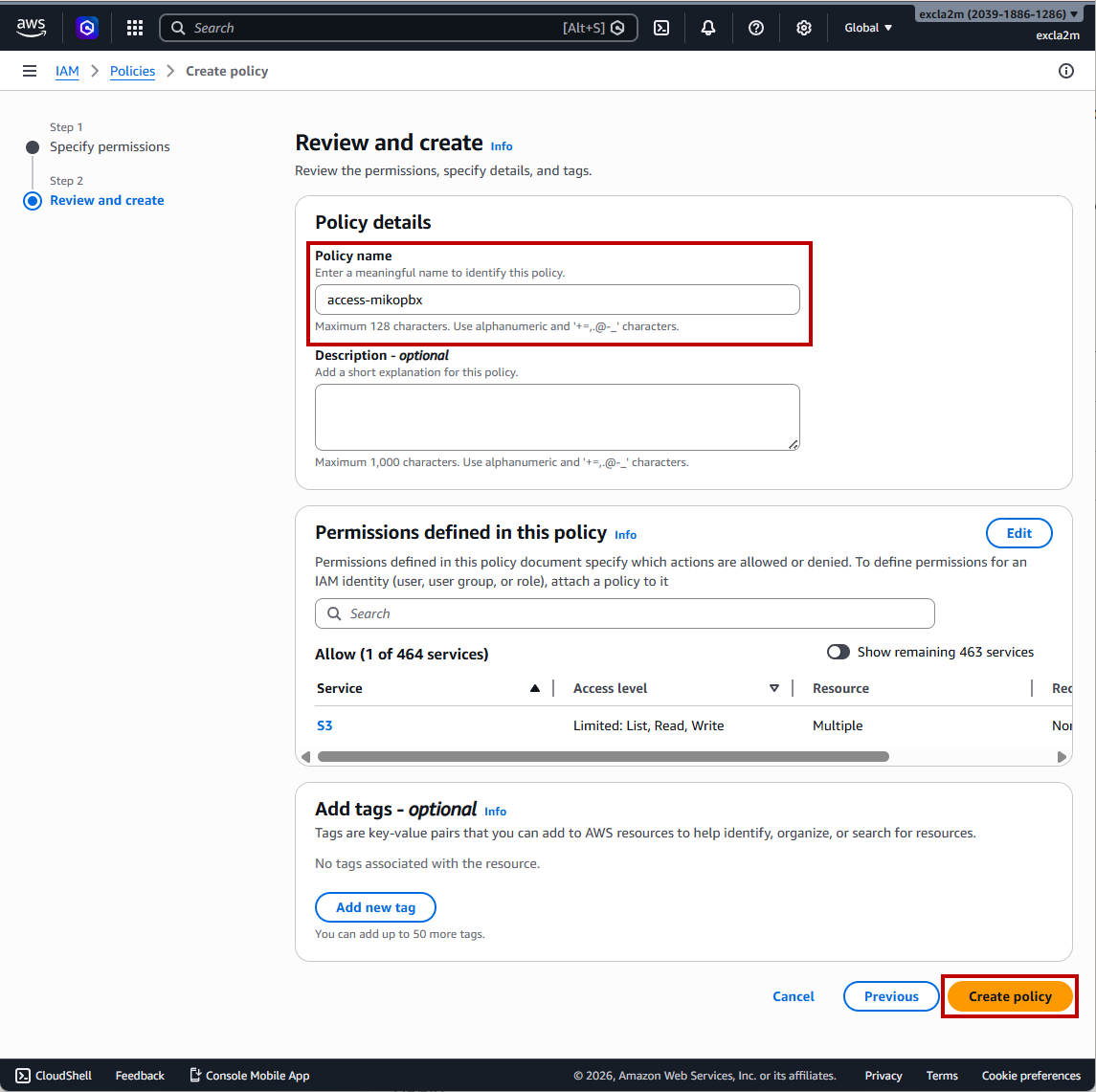Navigate to IAM breadcrumb link
Screen dimensions: 1096x1092
[x=67, y=71]
